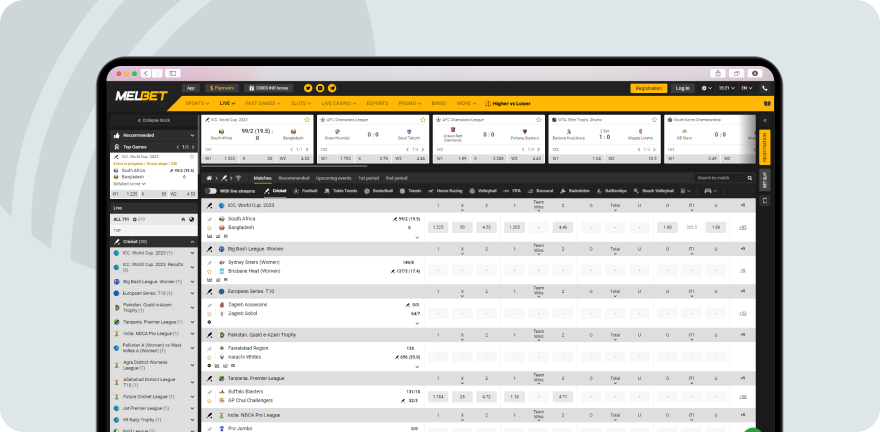880x432 pixels.
Task: Expand Detailed score in Top Games
Action: click(130, 183)
